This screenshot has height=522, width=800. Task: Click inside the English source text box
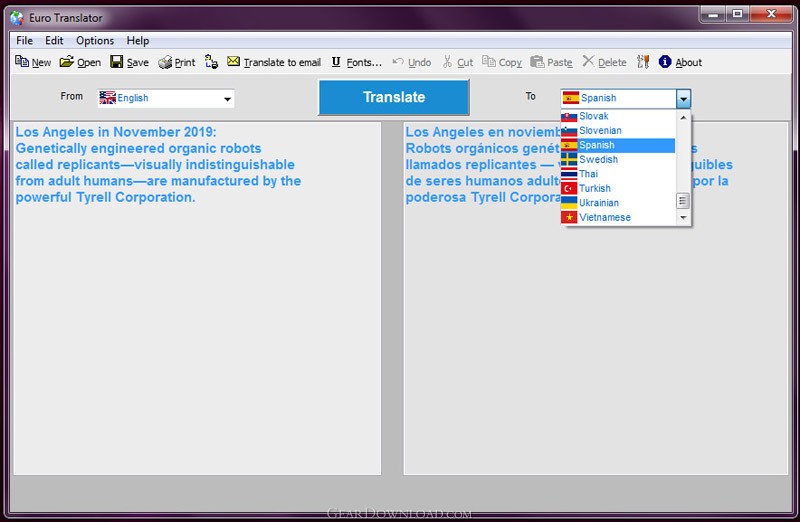click(197, 298)
